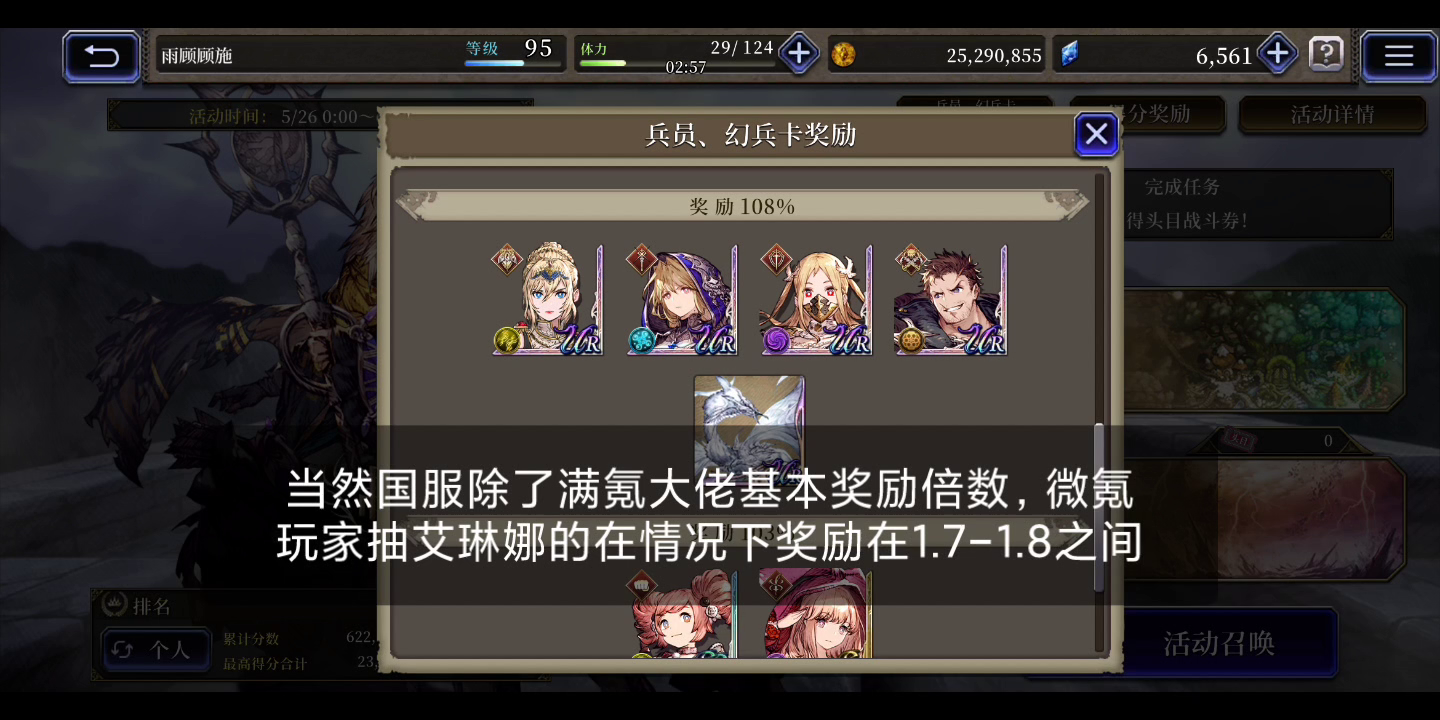
Task: Select the bearded man UR character card
Action: pos(950,299)
